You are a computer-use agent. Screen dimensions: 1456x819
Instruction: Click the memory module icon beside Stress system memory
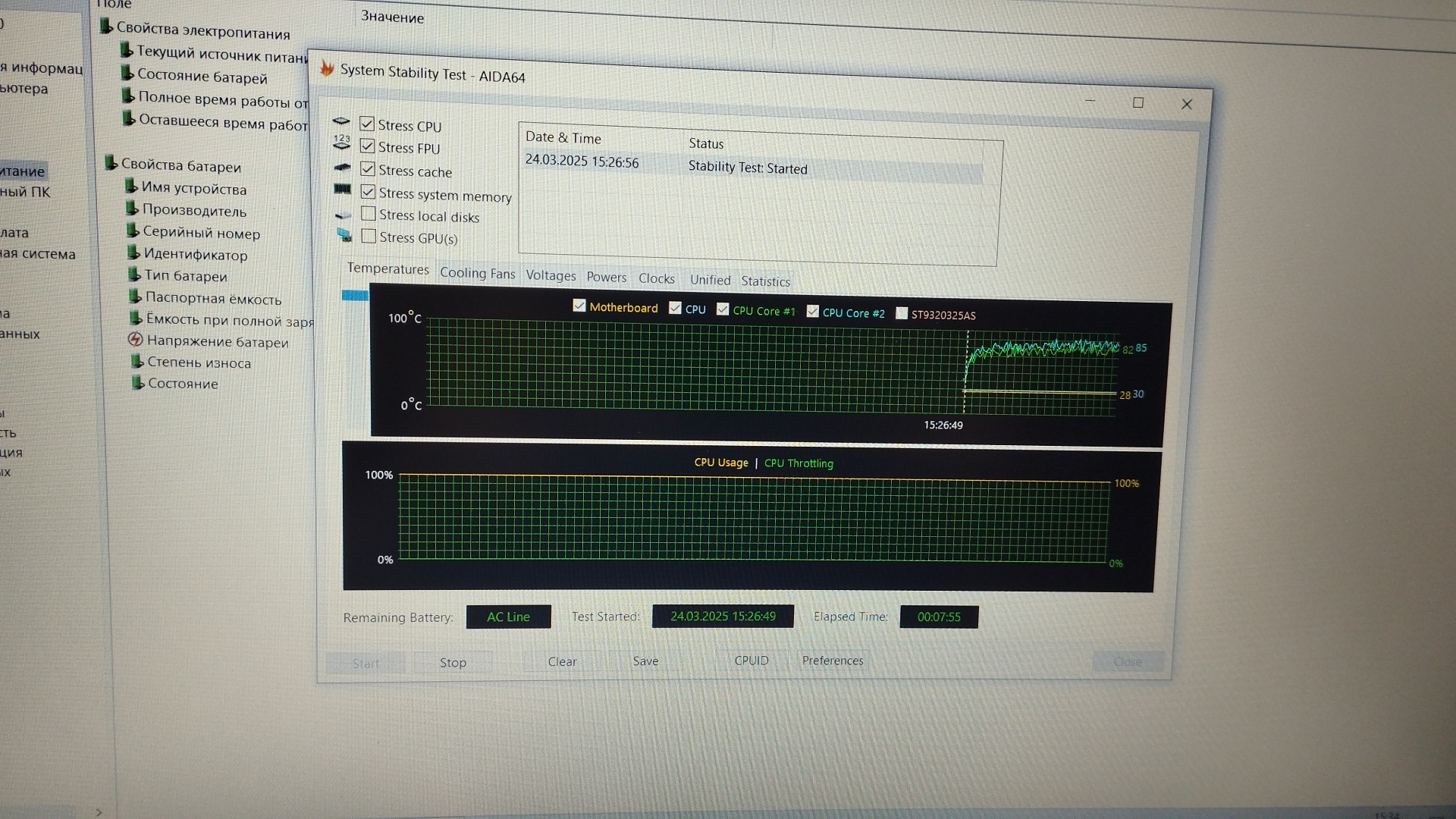click(343, 189)
